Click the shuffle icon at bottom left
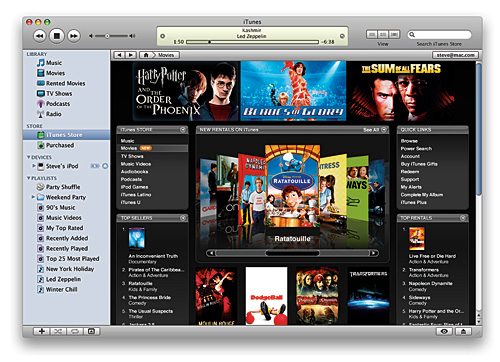Screen dimensions: 500x362 click(x=58, y=331)
